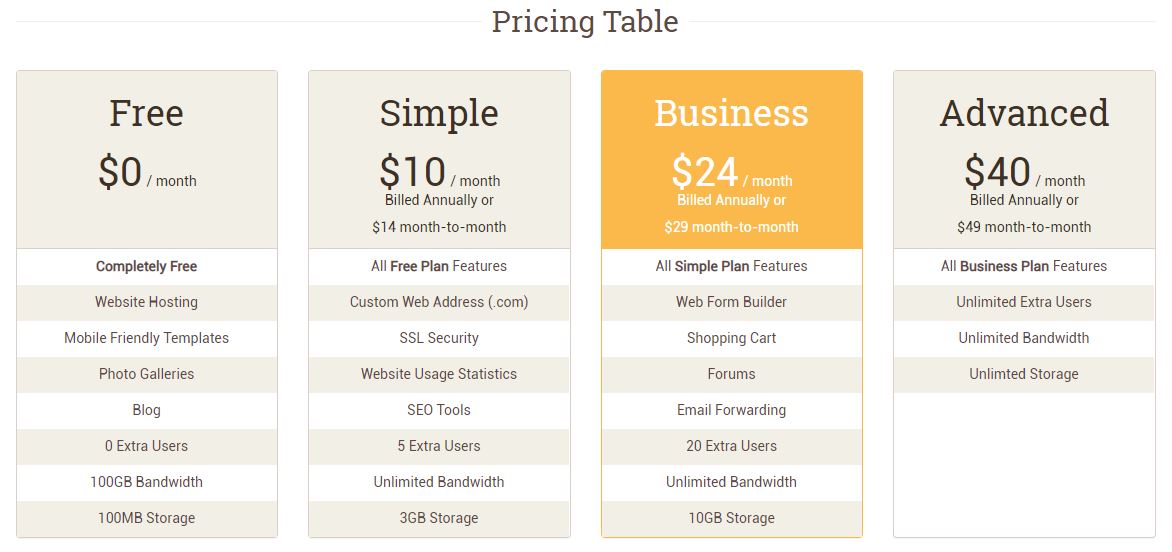Click the Pricing Table heading
1172x552 pixels.
pyautogui.click(x=585, y=22)
